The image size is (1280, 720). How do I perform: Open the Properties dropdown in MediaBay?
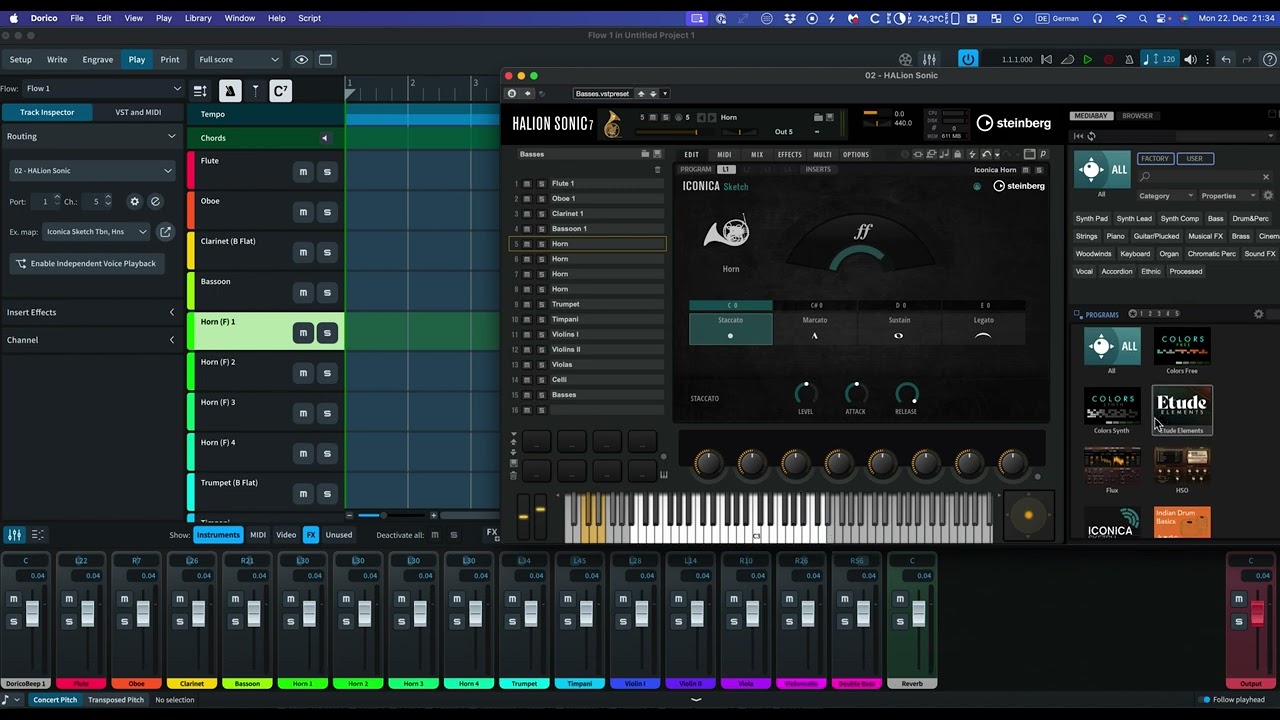tap(1229, 196)
